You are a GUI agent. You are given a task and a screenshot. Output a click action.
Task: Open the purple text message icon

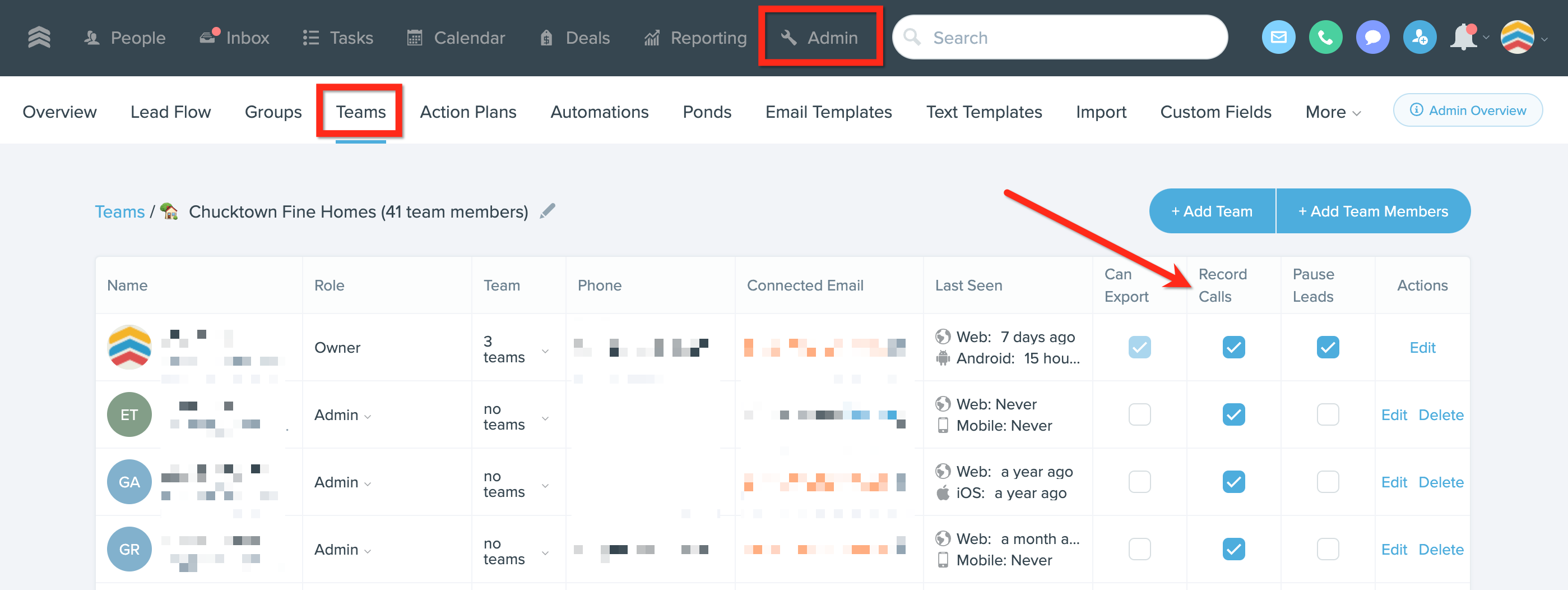click(x=1372, y=38)
